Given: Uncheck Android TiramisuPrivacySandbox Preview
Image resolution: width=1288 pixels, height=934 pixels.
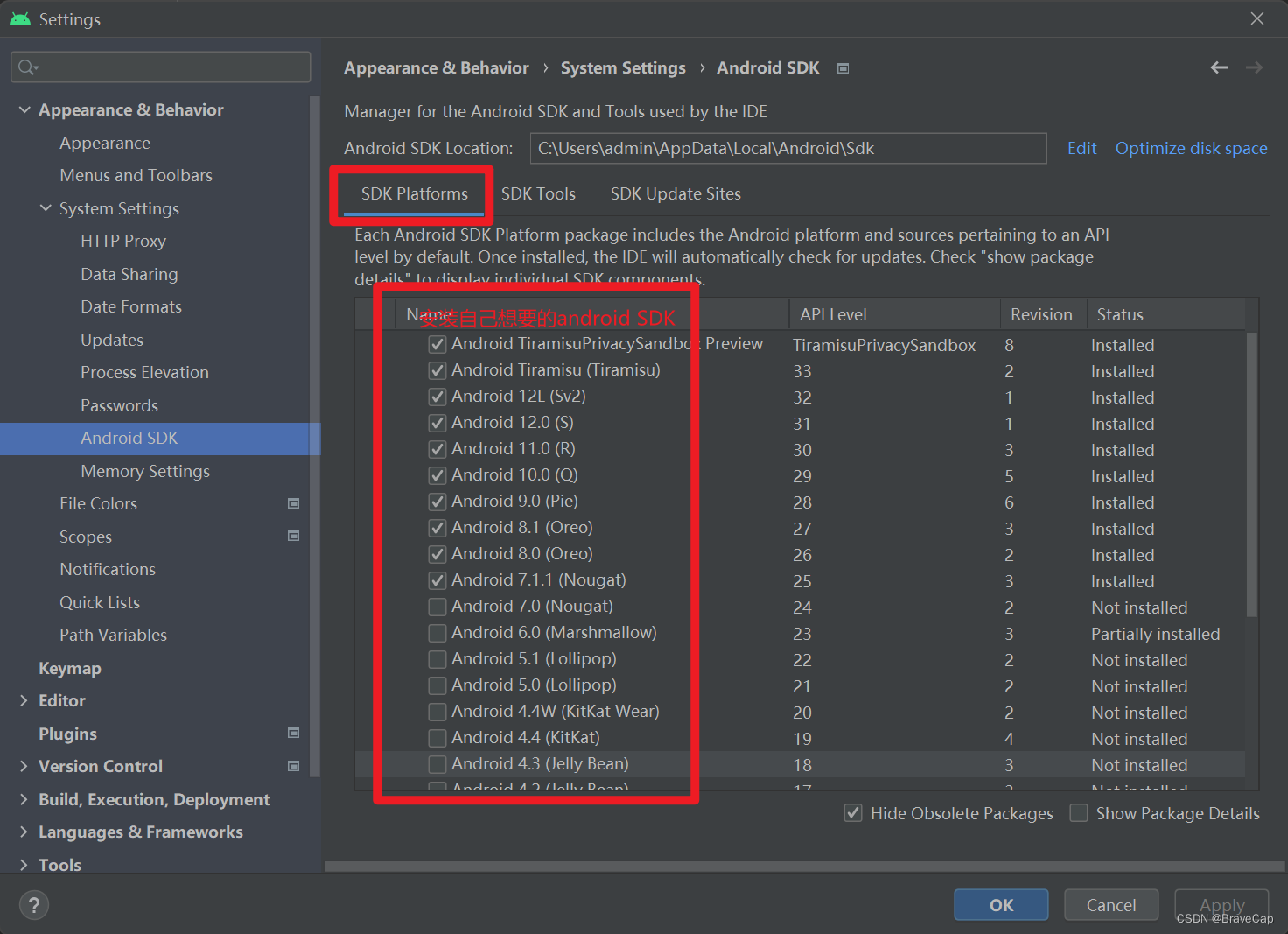Looking at the screenshot, I should coord(437,344).
